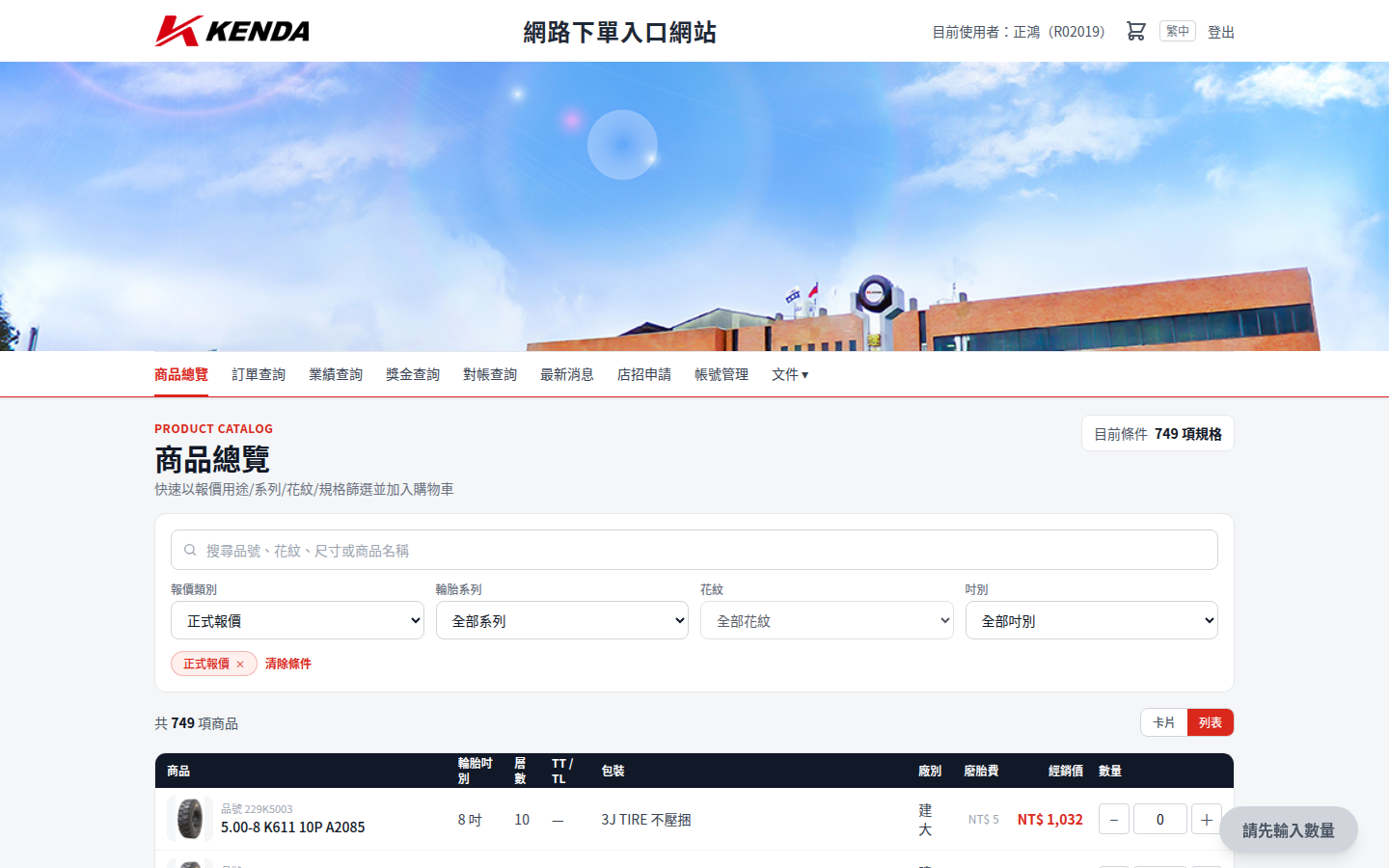Open the 對帳查詢 tab
The width and height of the screenshot is (1389, 868).
[490, 374]
